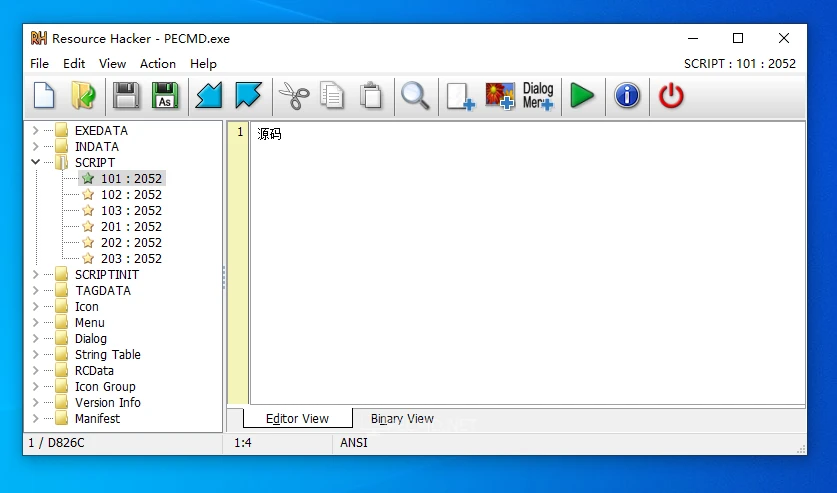Expand the Menu tree node
This screenshot has width=837, height=493.
point(35,322)
